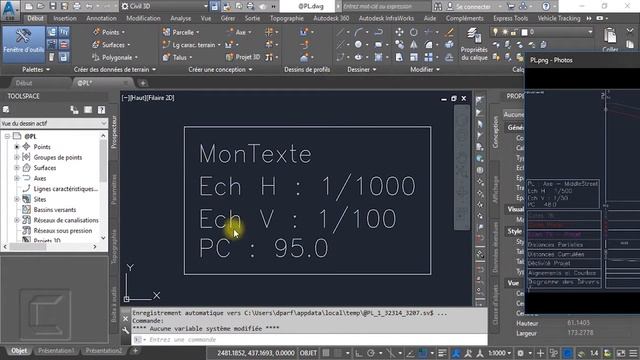The width and height of the screenshot is (640, 360).
Task: Select the Arc draw tool
Action: point(358,32)
